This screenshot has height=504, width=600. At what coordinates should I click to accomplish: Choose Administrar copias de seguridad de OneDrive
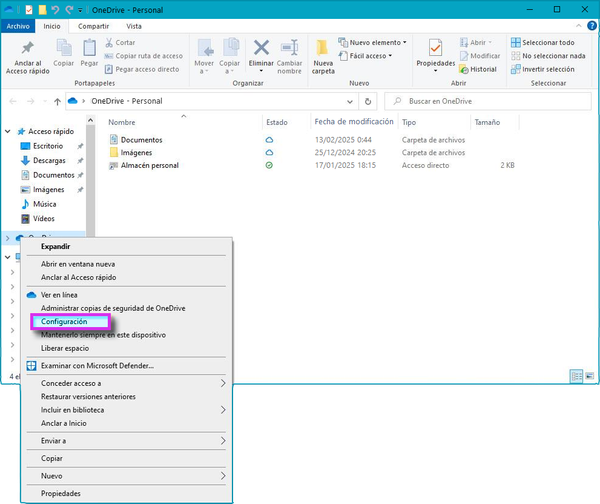click(126, 308)
